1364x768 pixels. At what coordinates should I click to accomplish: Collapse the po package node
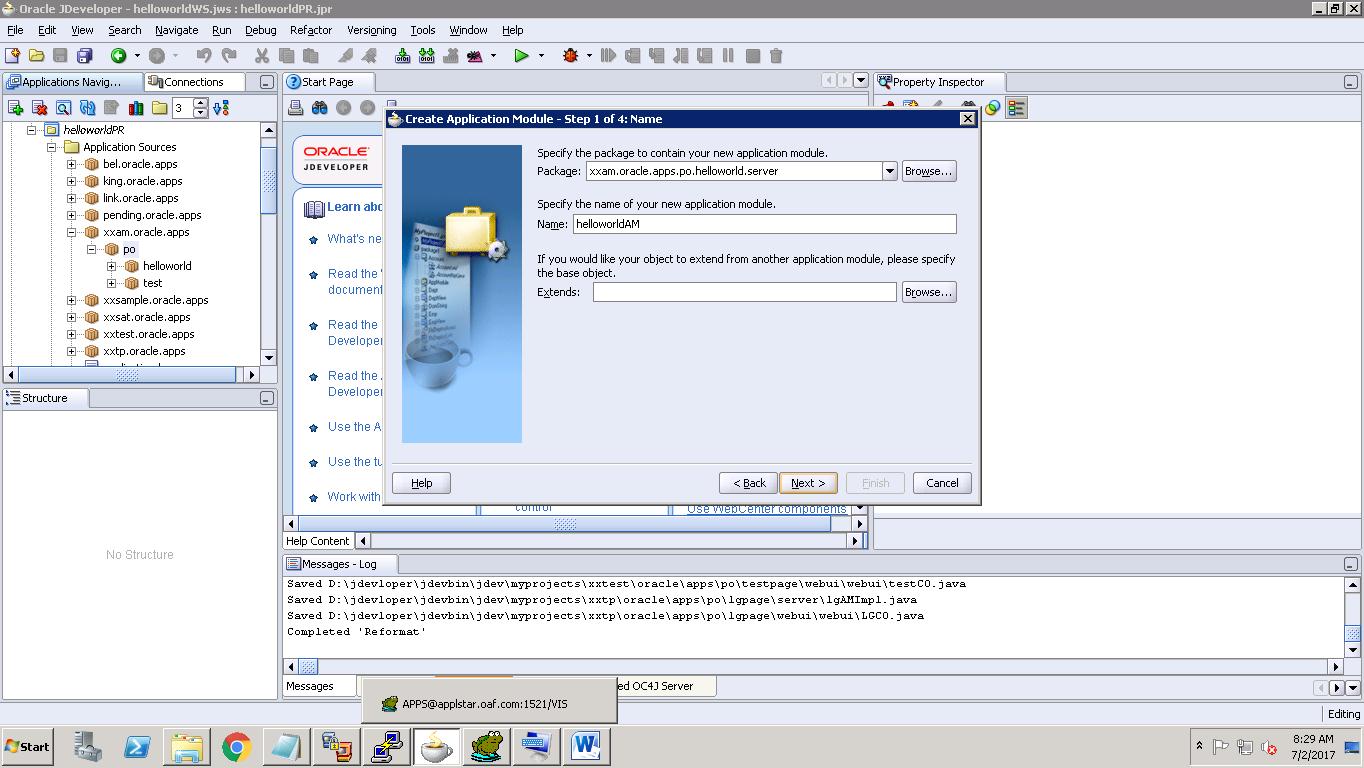91,248
